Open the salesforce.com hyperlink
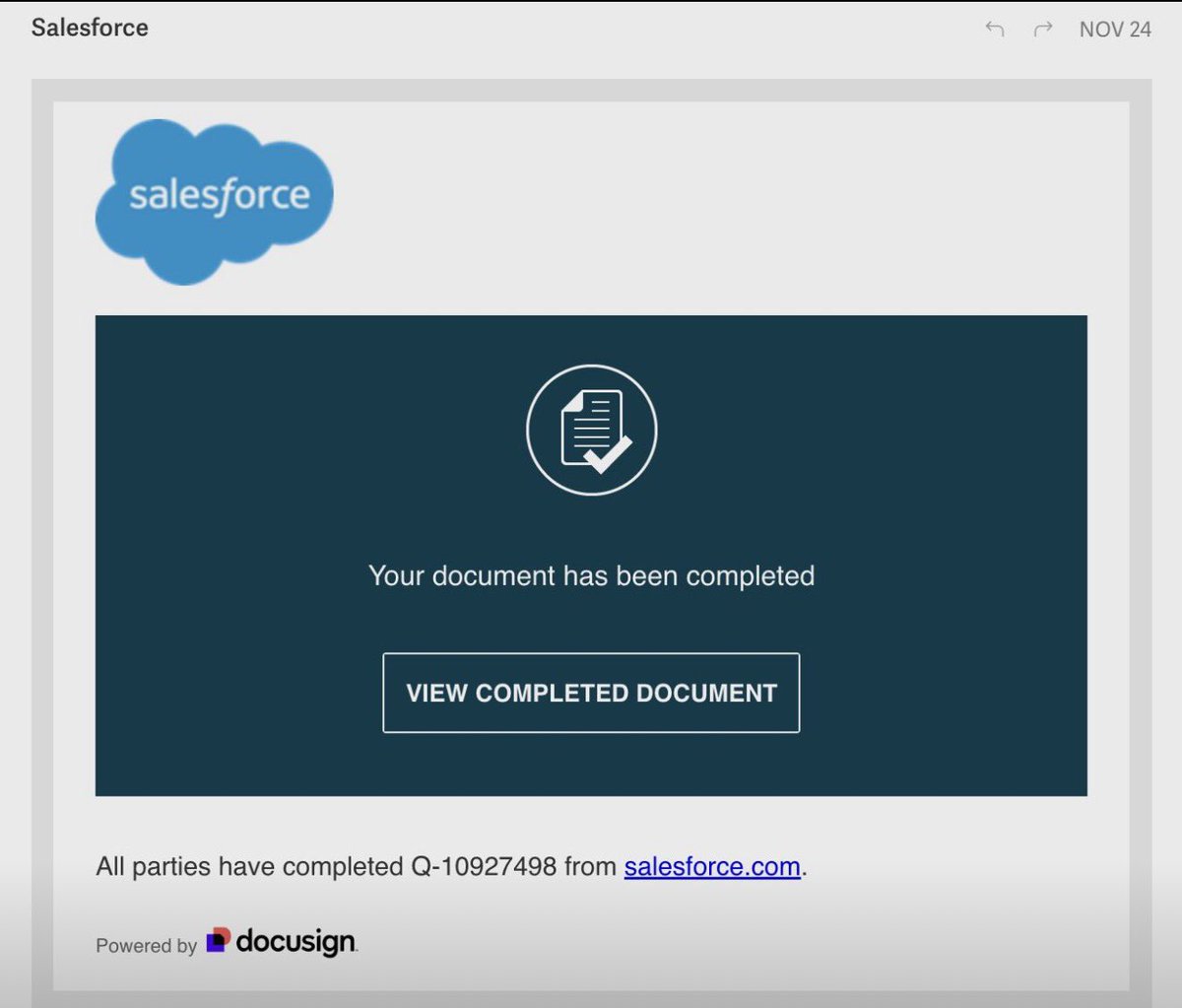 point(711,866)
